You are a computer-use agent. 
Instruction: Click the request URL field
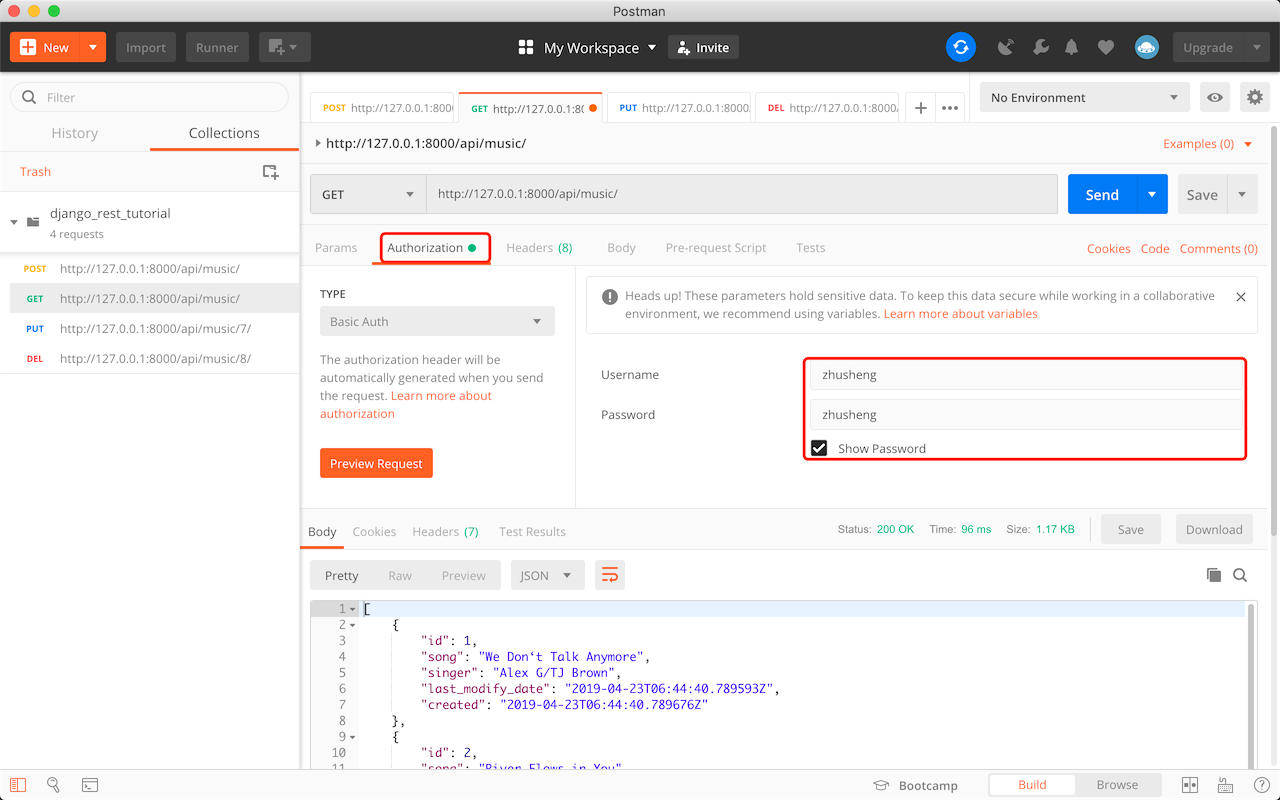[x=742, y=194]
